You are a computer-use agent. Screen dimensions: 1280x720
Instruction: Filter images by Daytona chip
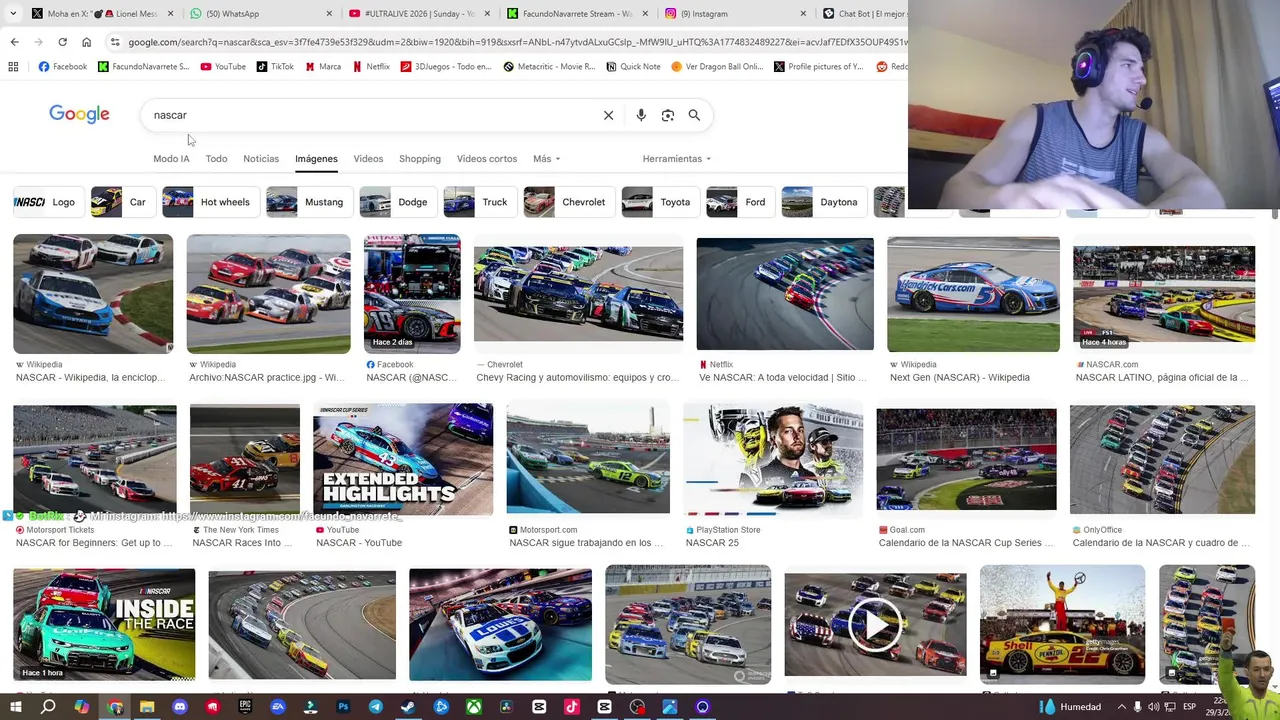(x=822, y=202)
